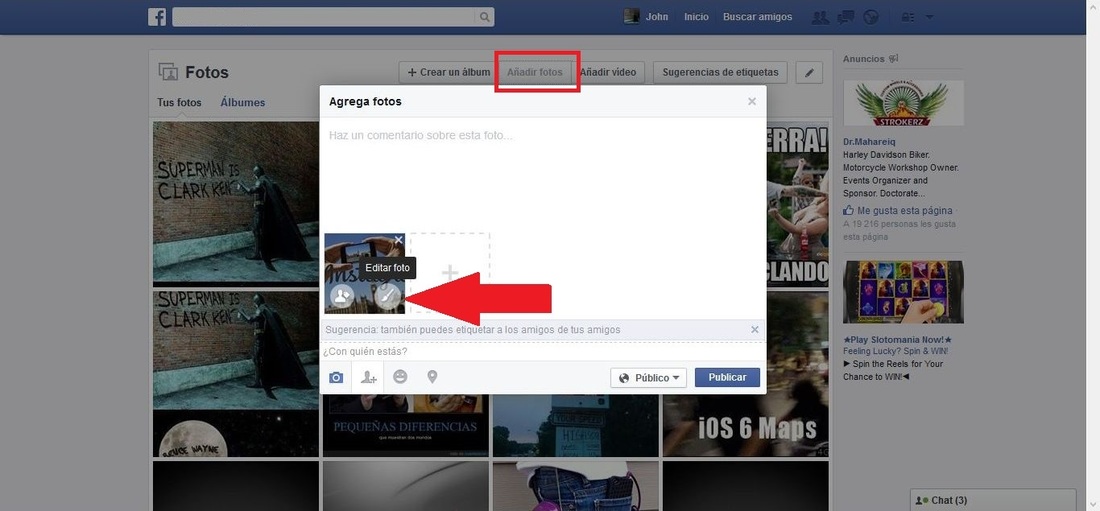
Task: Open the Público audience dropdown
Action: point(648,378)
